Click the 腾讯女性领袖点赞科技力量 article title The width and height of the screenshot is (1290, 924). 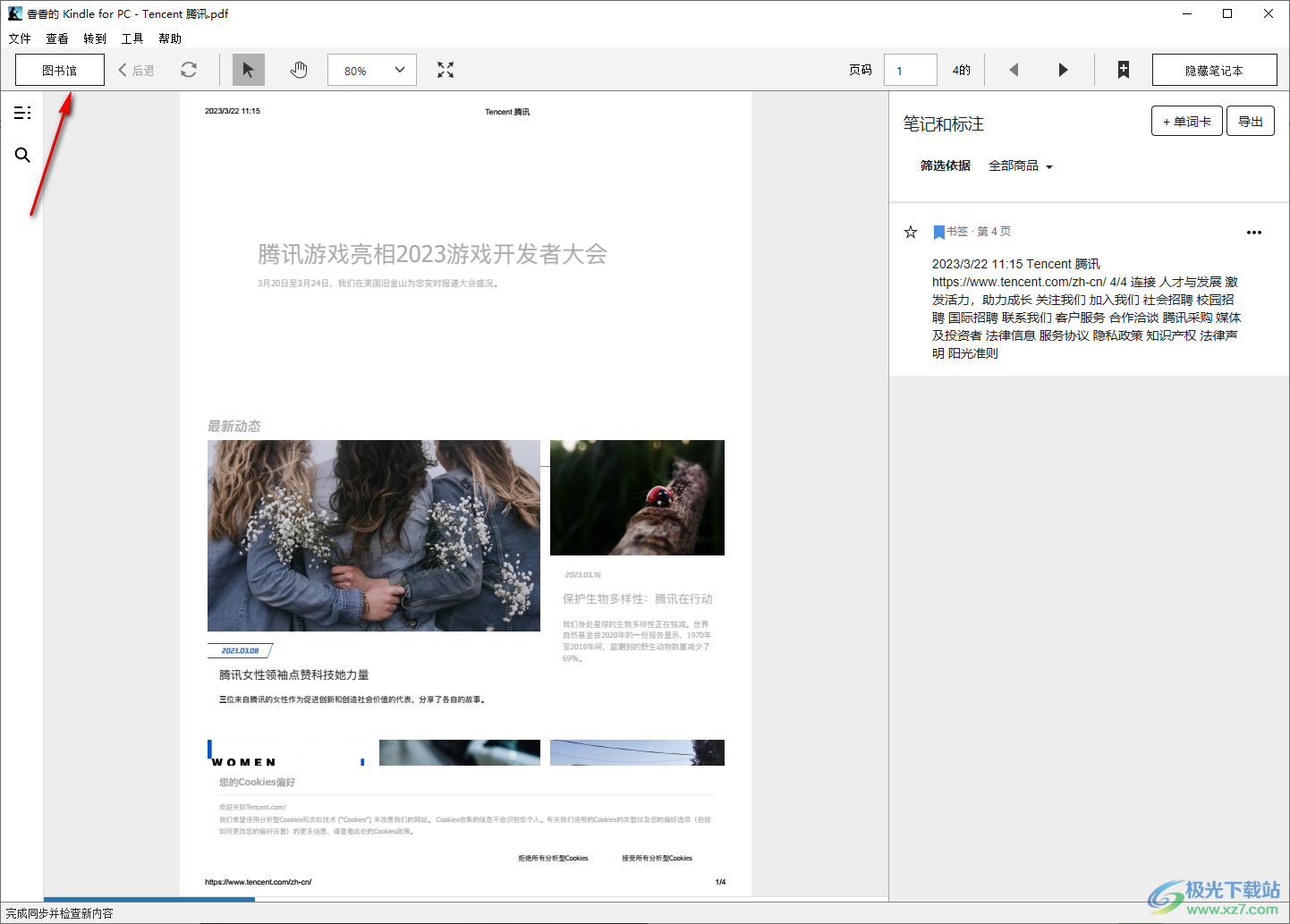(294, 675)
